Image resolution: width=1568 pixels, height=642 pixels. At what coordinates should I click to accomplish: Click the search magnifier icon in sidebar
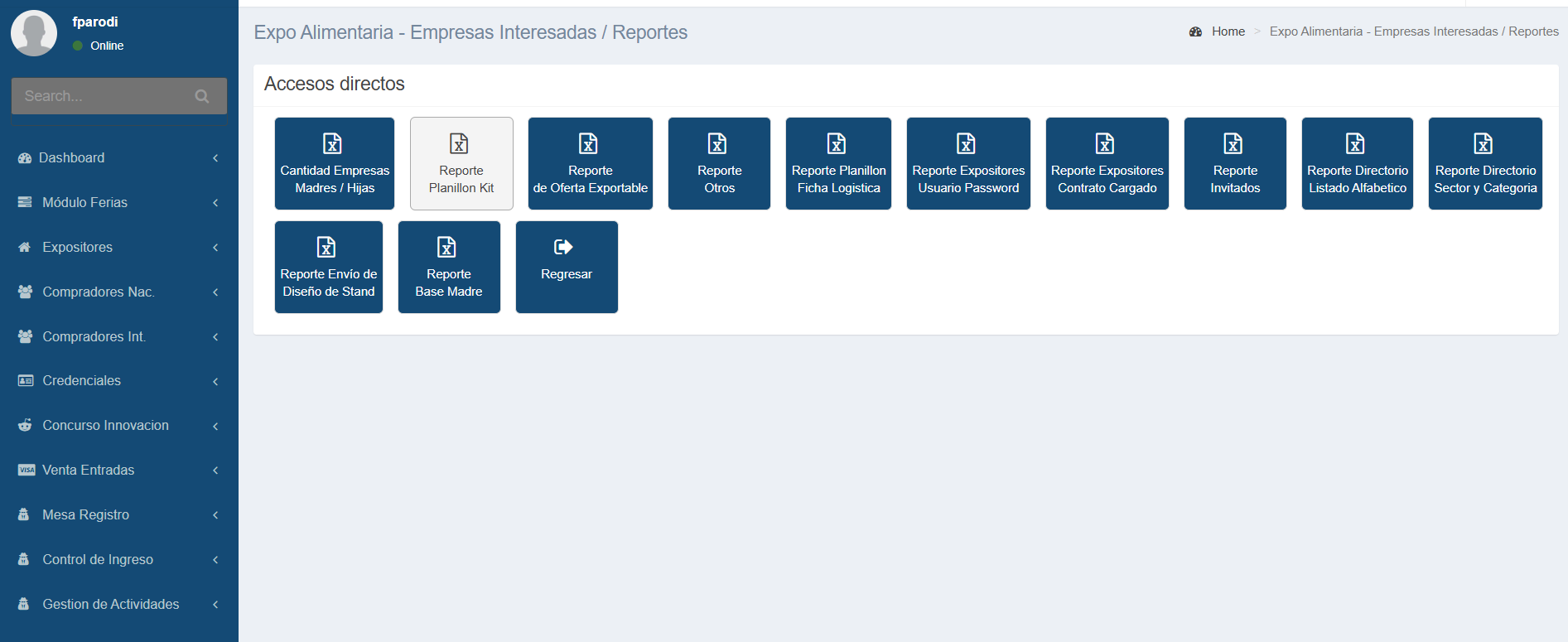pyautogui.click(x=201, y=96)
